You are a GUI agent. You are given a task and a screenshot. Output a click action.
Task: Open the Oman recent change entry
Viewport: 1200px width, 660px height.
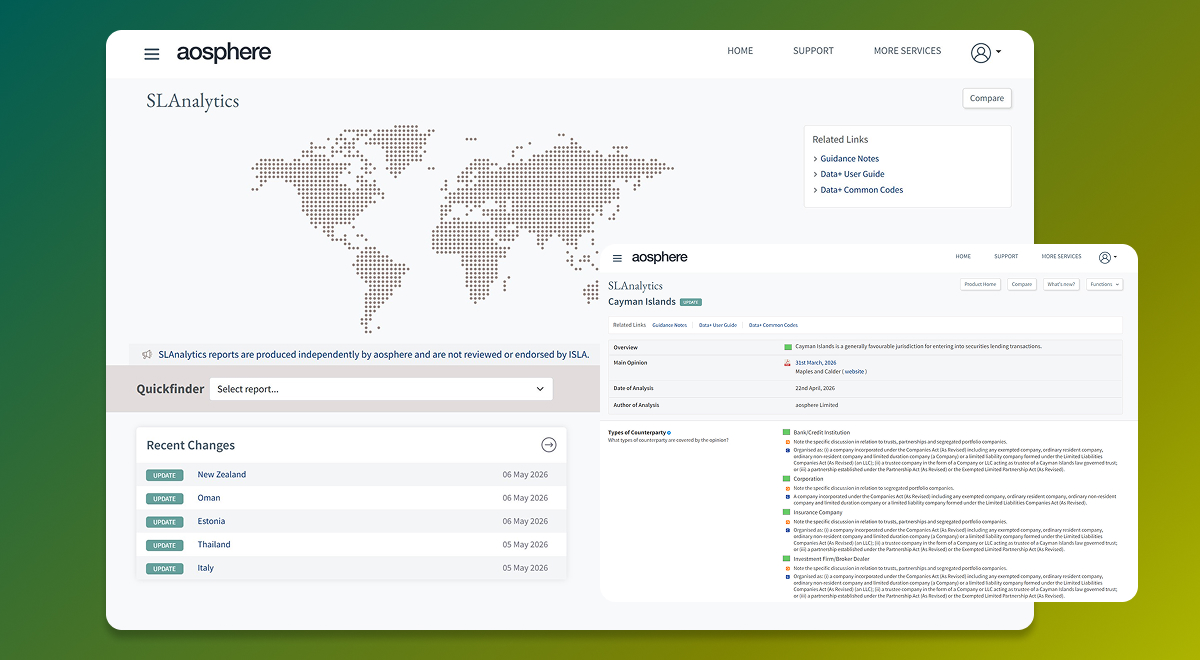click(209, 498)
